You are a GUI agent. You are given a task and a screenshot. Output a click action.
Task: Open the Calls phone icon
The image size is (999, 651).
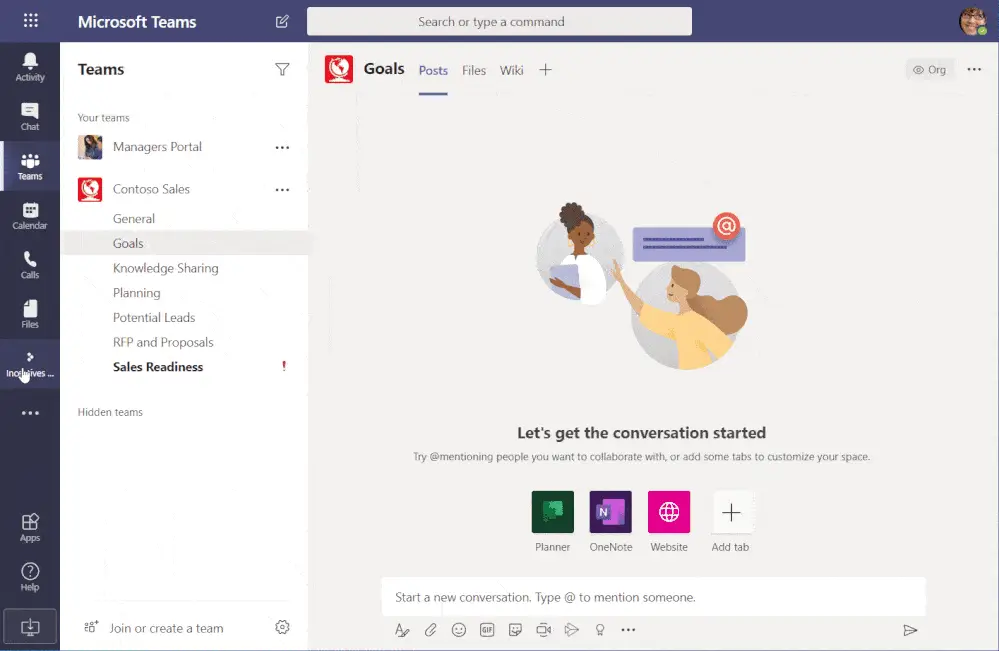coord(30,265)
